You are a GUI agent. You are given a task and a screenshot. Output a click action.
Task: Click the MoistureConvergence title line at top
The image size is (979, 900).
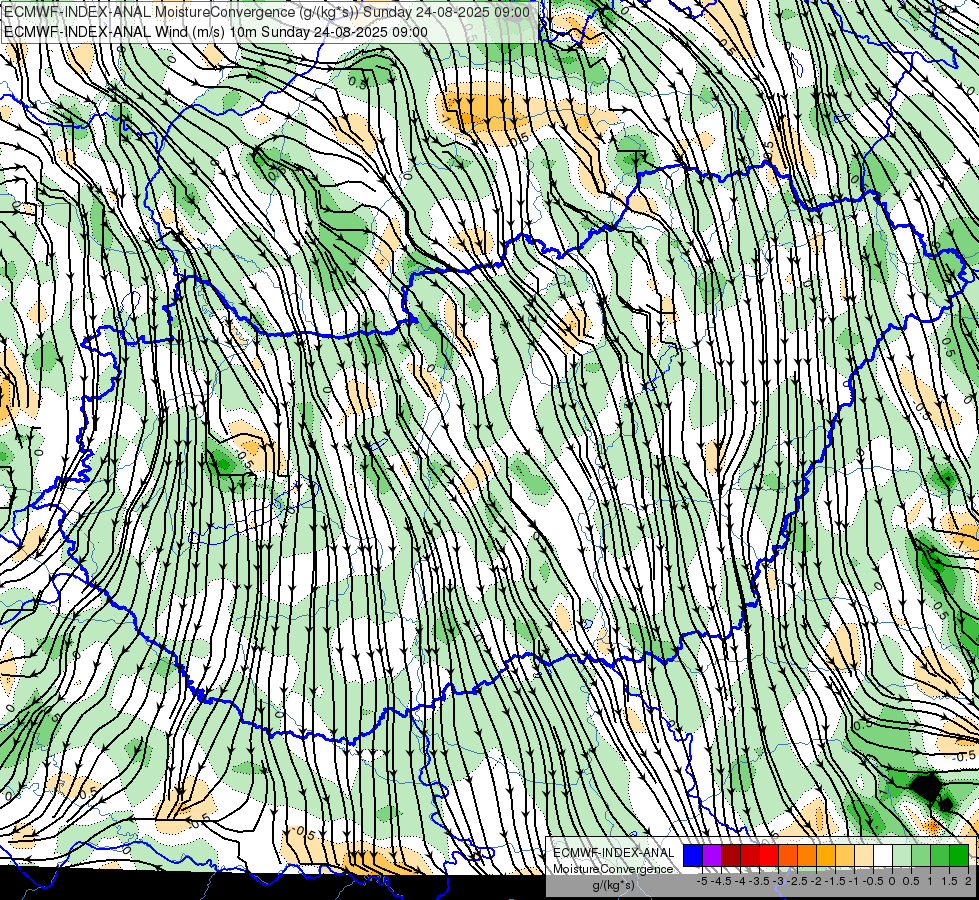[267, 12]
